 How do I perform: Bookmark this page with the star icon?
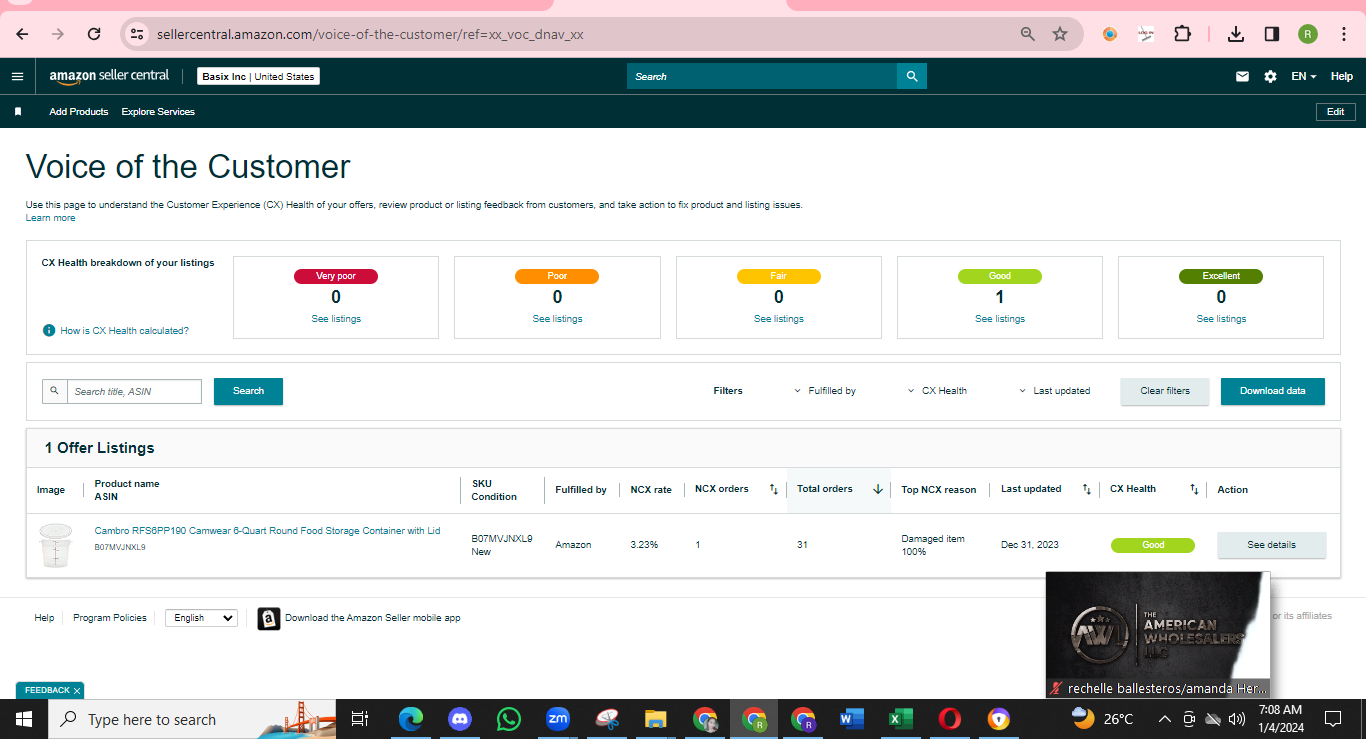tap(1060, 34)
